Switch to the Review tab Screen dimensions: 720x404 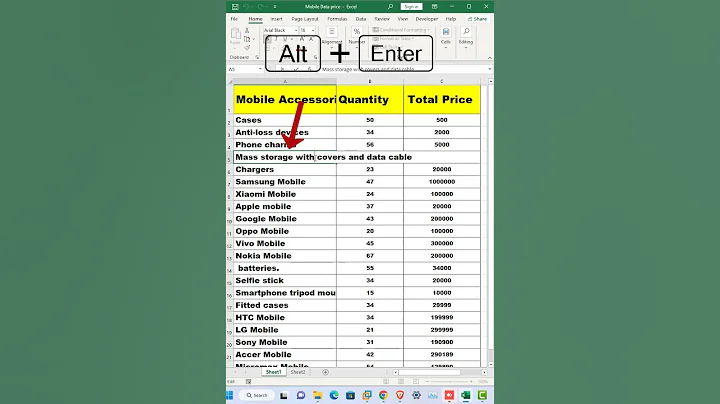[382, 19]
